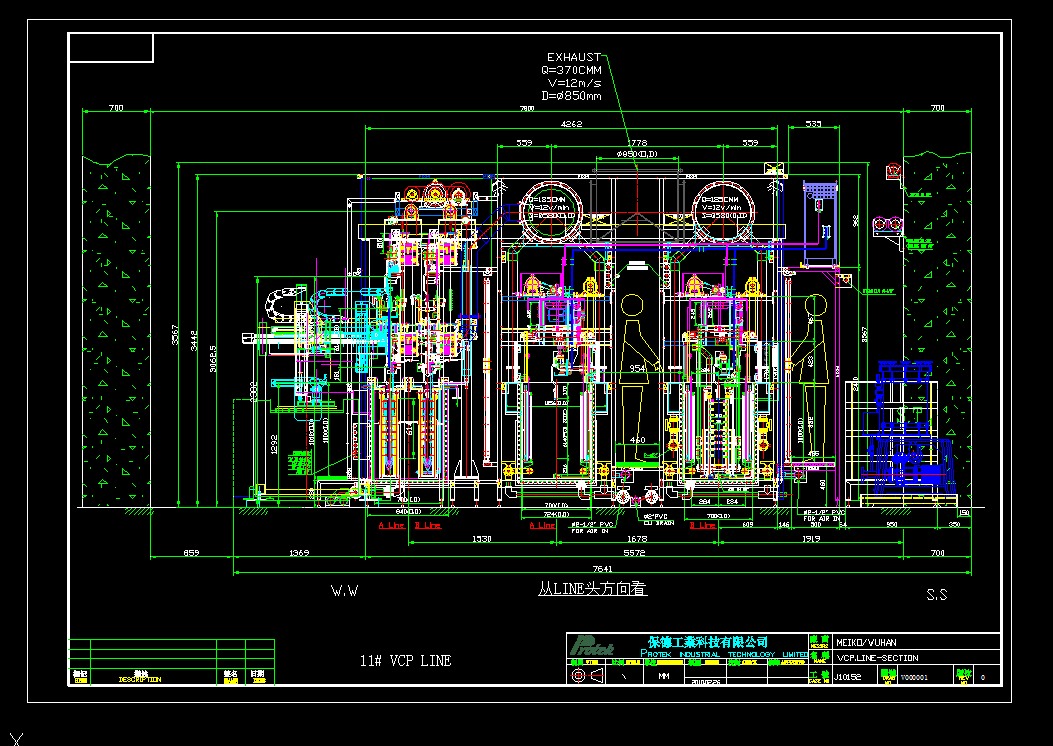Select the right round exhaust duct circle

click(723, 210)
